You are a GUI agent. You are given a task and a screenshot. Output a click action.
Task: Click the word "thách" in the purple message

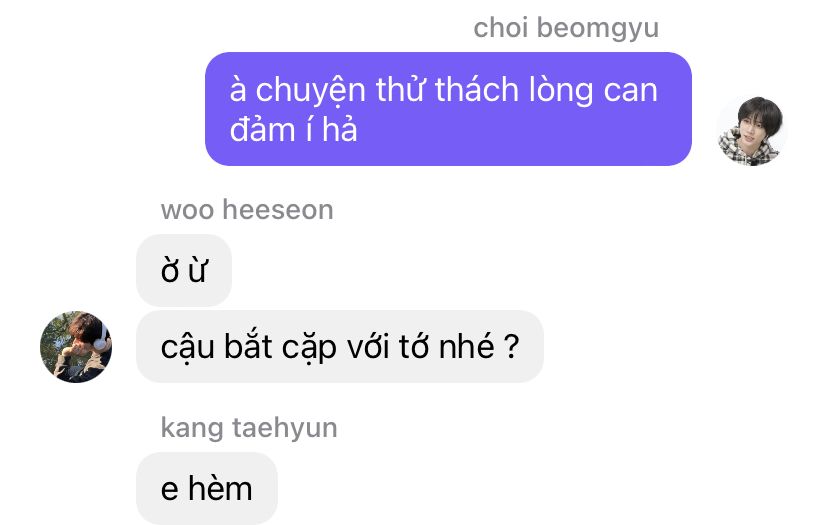click(x=477, y=89)
